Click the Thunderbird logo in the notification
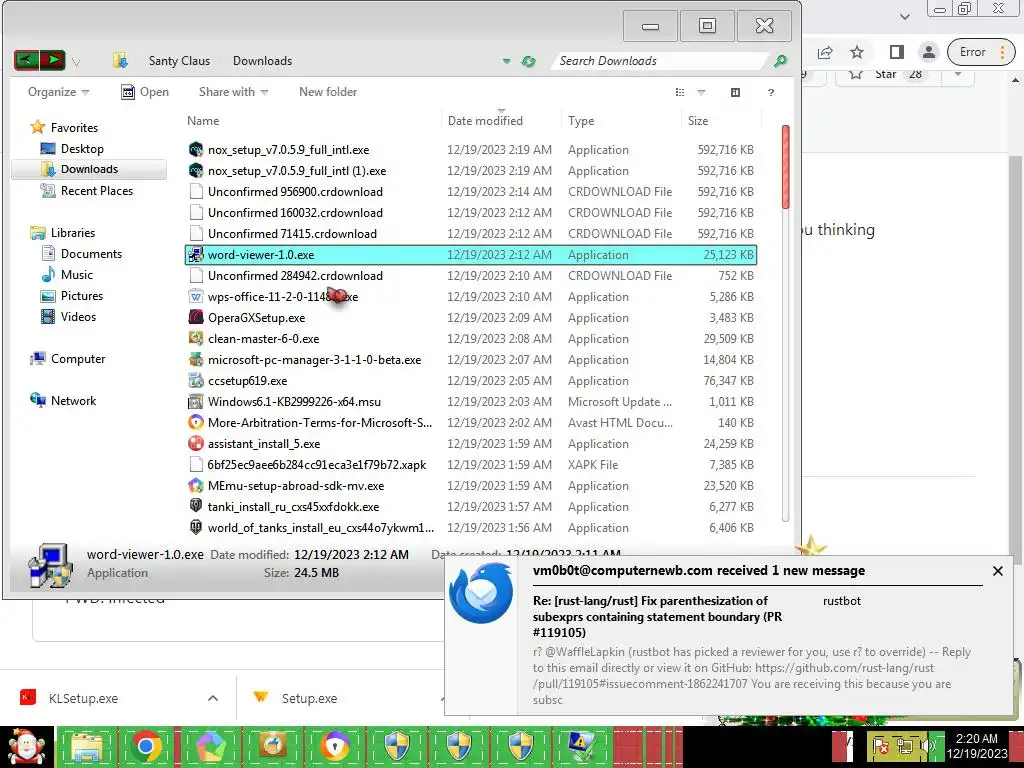Viewport: 1024px width, 768px height. tap(481, 593)
